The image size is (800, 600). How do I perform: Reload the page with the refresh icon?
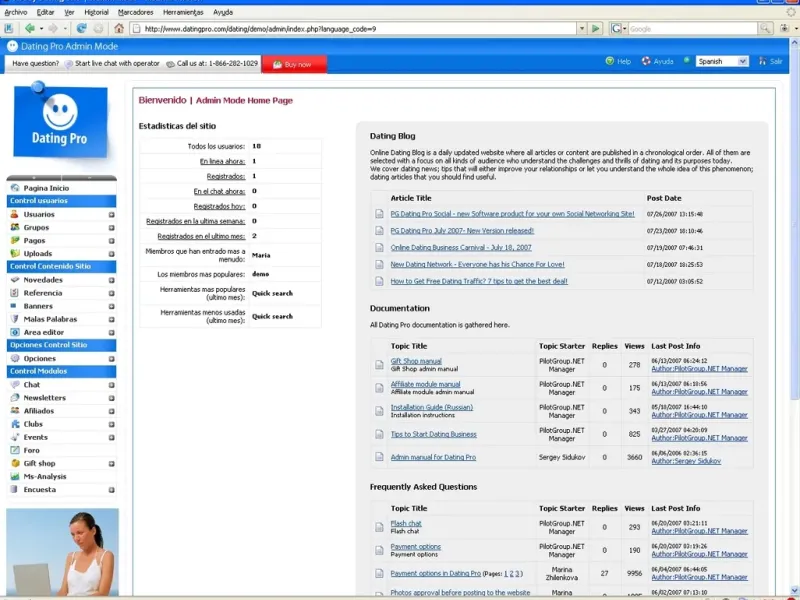click(81, 29)
